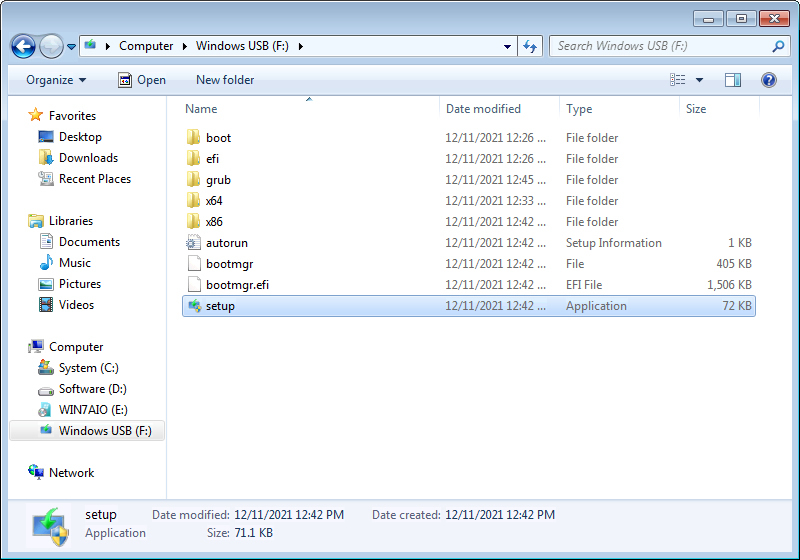Create a New folder from toolbar

tap(225, 80)
